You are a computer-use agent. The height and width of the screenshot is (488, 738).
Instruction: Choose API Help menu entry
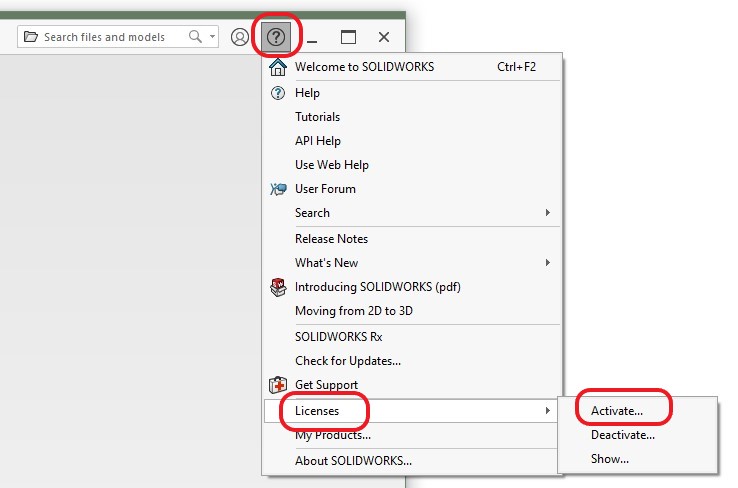[x=412, y=141]
